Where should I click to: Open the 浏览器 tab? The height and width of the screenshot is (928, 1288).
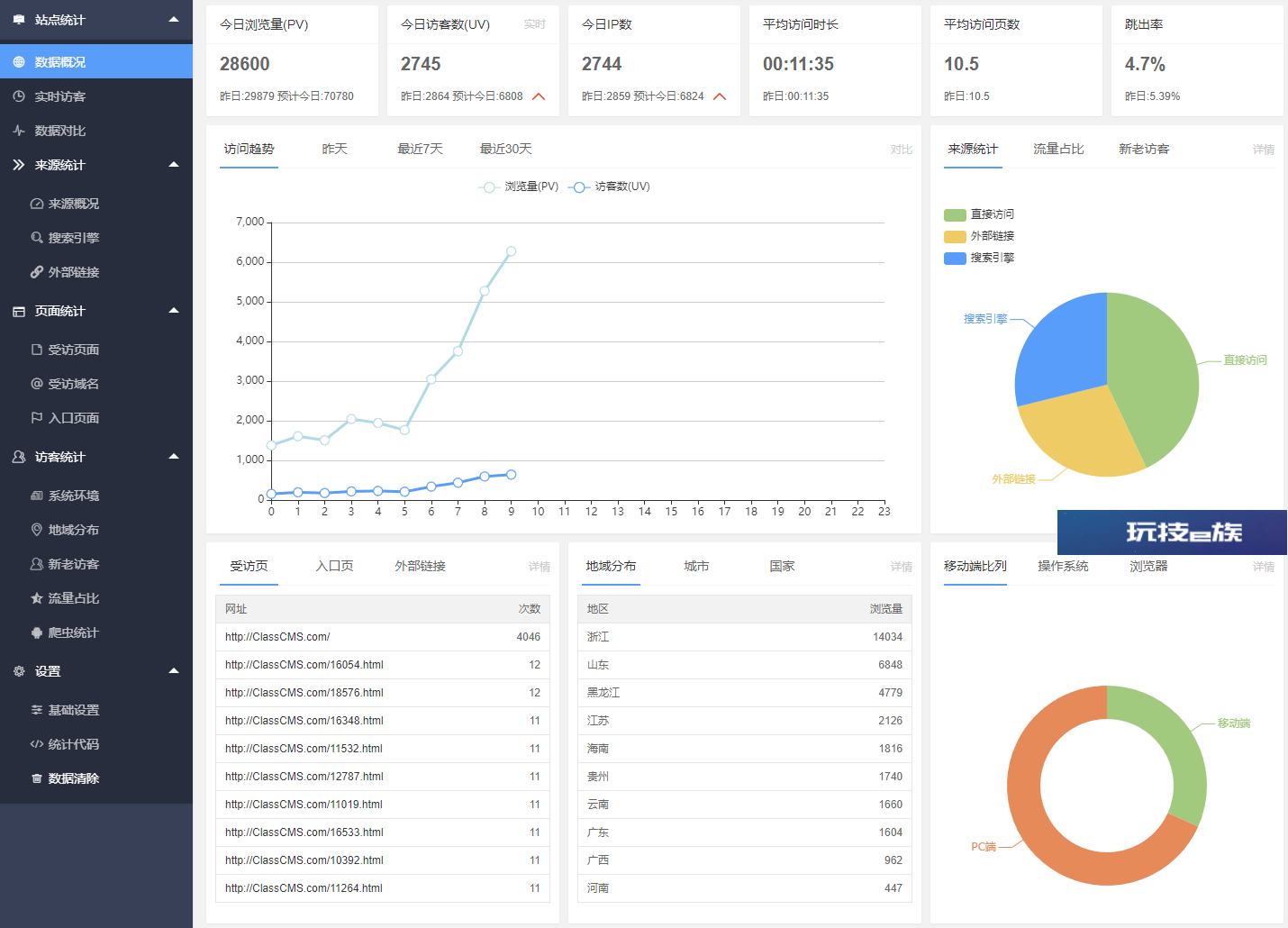1148,566
